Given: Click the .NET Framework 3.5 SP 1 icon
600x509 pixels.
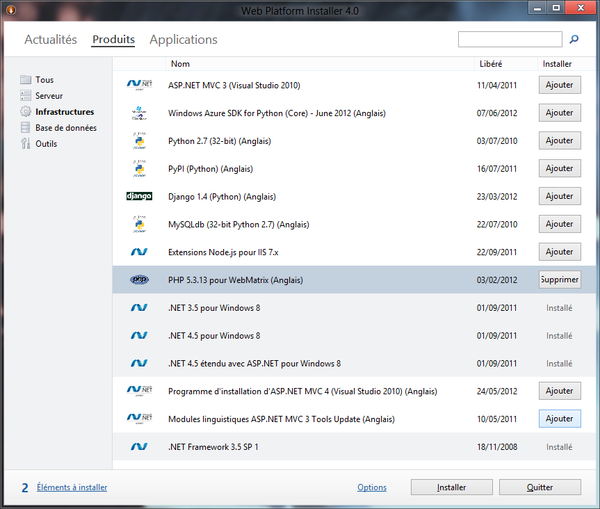Looking at the screenshot, I should coord(139,446).
